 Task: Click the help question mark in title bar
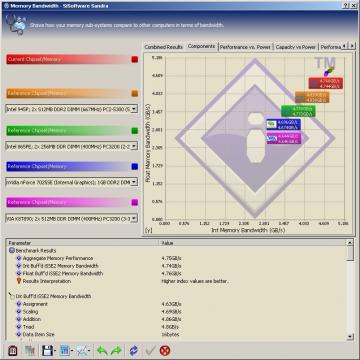point(347,6)
